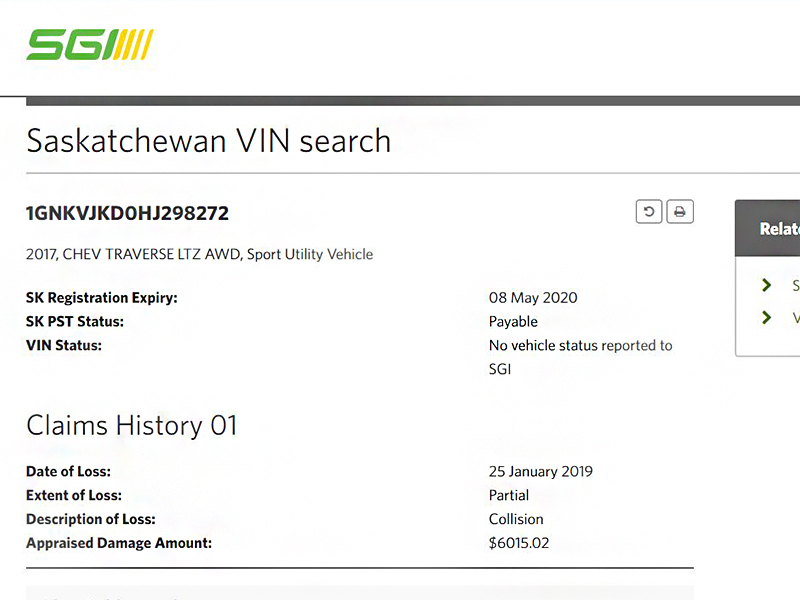
Task: Click the expiry date 08 May 2020
Action: (x=533, y=297)
